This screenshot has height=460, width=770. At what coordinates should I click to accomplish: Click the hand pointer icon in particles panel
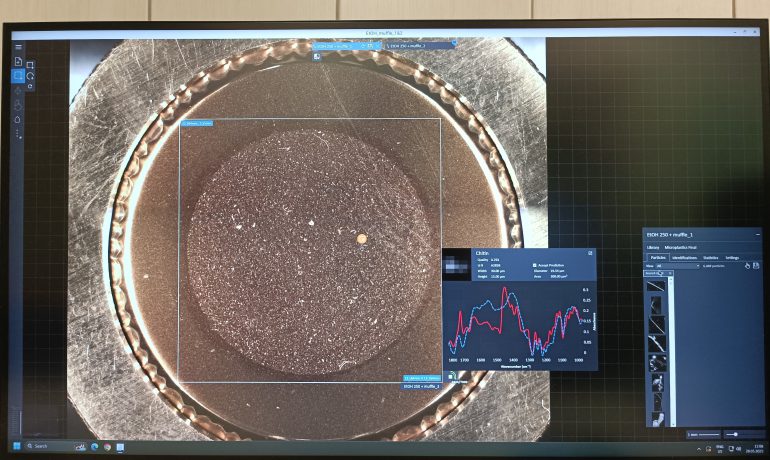746,265
